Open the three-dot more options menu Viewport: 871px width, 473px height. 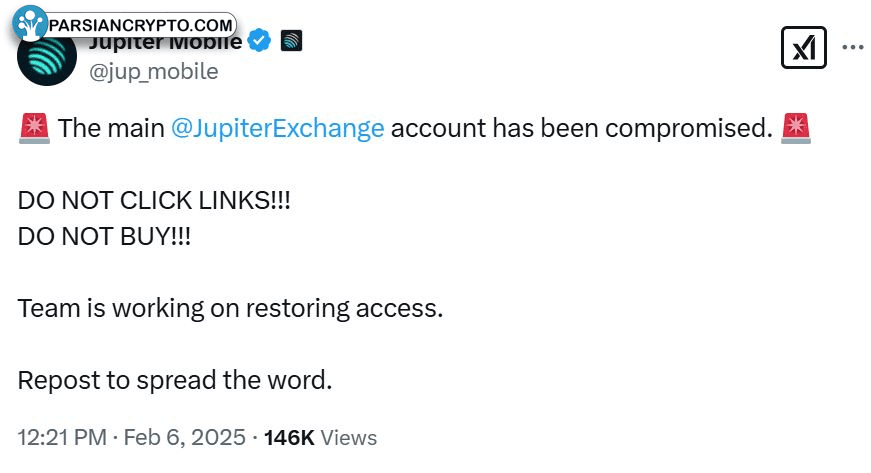coord(853,47)
